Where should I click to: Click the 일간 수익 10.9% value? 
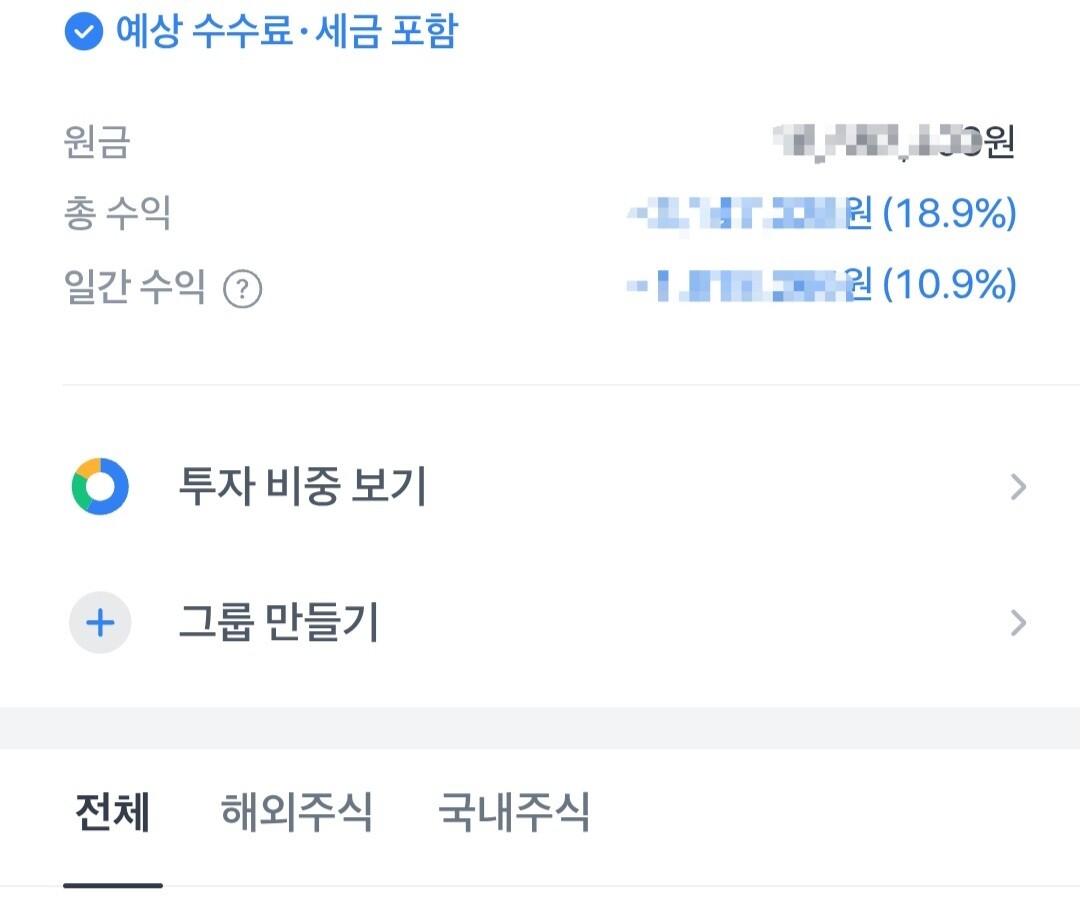coord(950,284)
